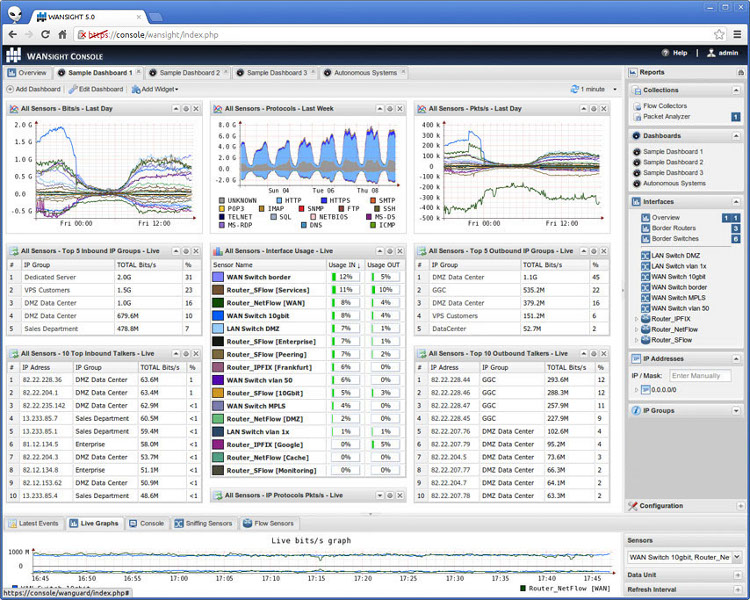Screen dimensions: 750x600
Task: Open the Console bottom tab
Action: tap(146, 523)
